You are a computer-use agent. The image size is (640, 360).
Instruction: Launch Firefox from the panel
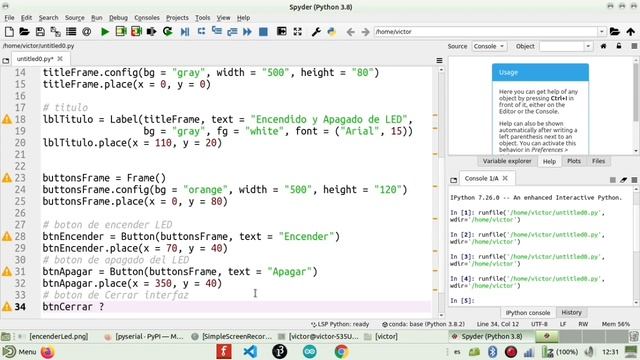(x=48, y=351)
